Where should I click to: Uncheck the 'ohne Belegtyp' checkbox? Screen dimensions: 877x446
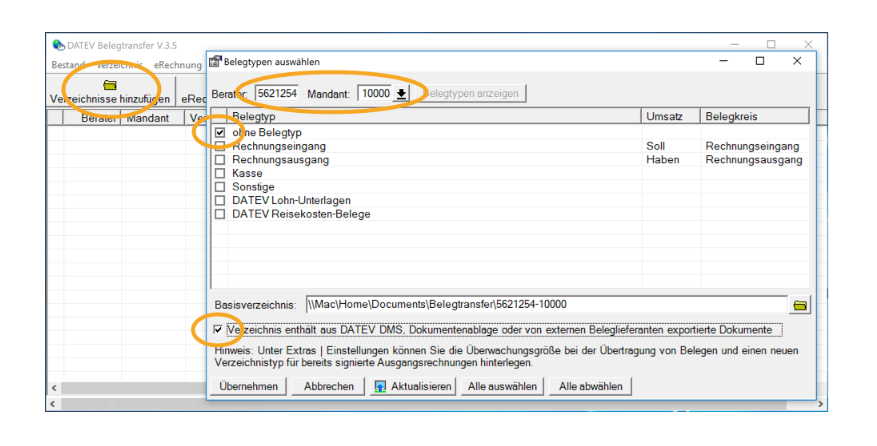(x=220, y=133)
